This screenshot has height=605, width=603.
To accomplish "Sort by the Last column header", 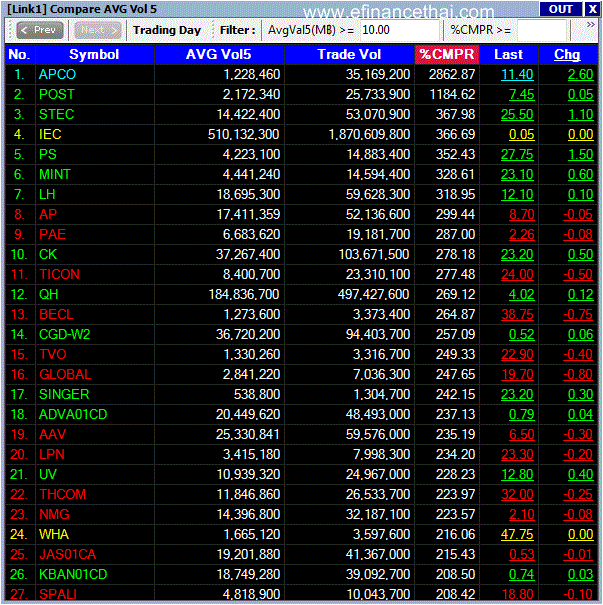I will 508,54.
